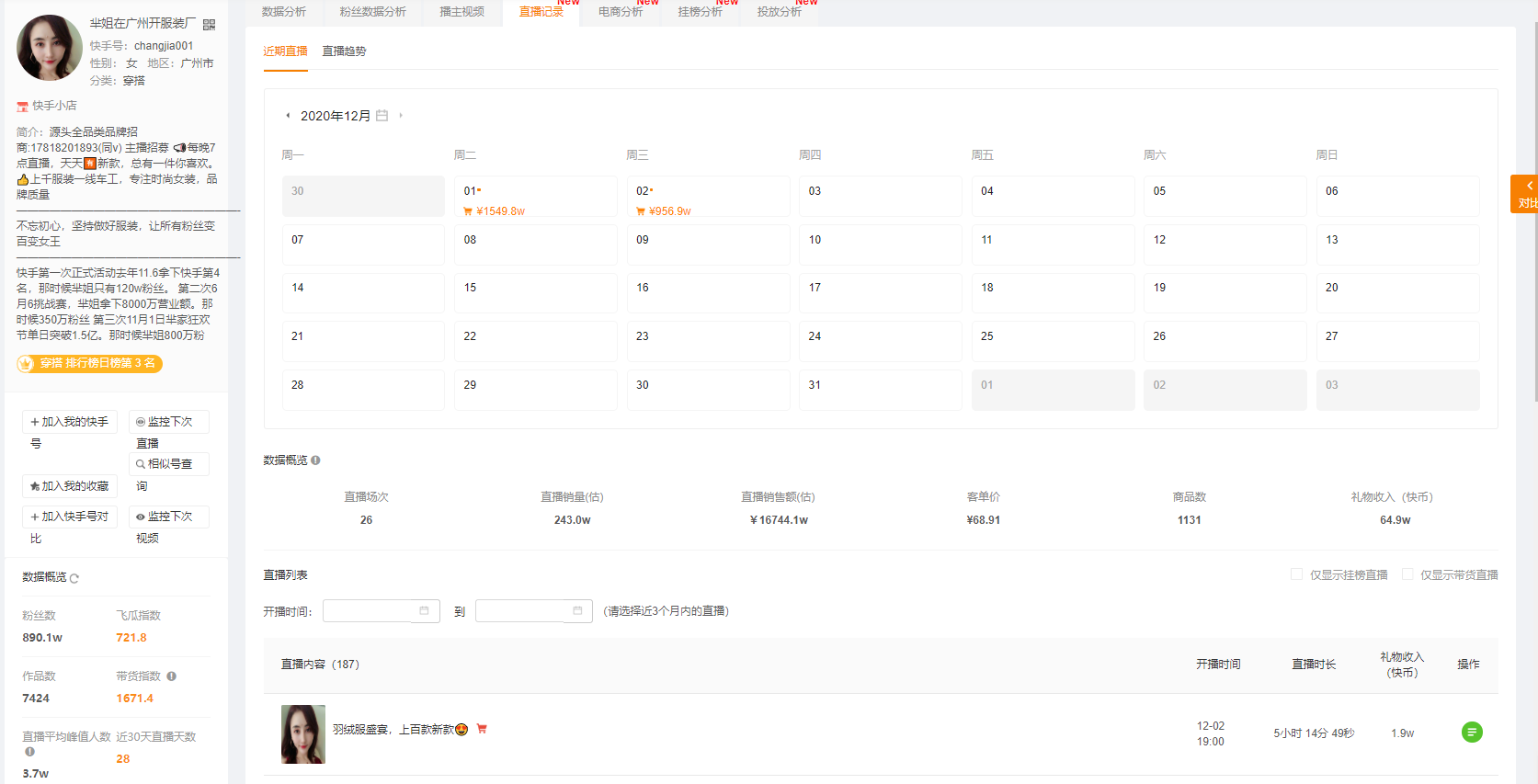Open the livestream thumbnail in the list
This screenshot has width=1538, height=784.
[303, 734]
